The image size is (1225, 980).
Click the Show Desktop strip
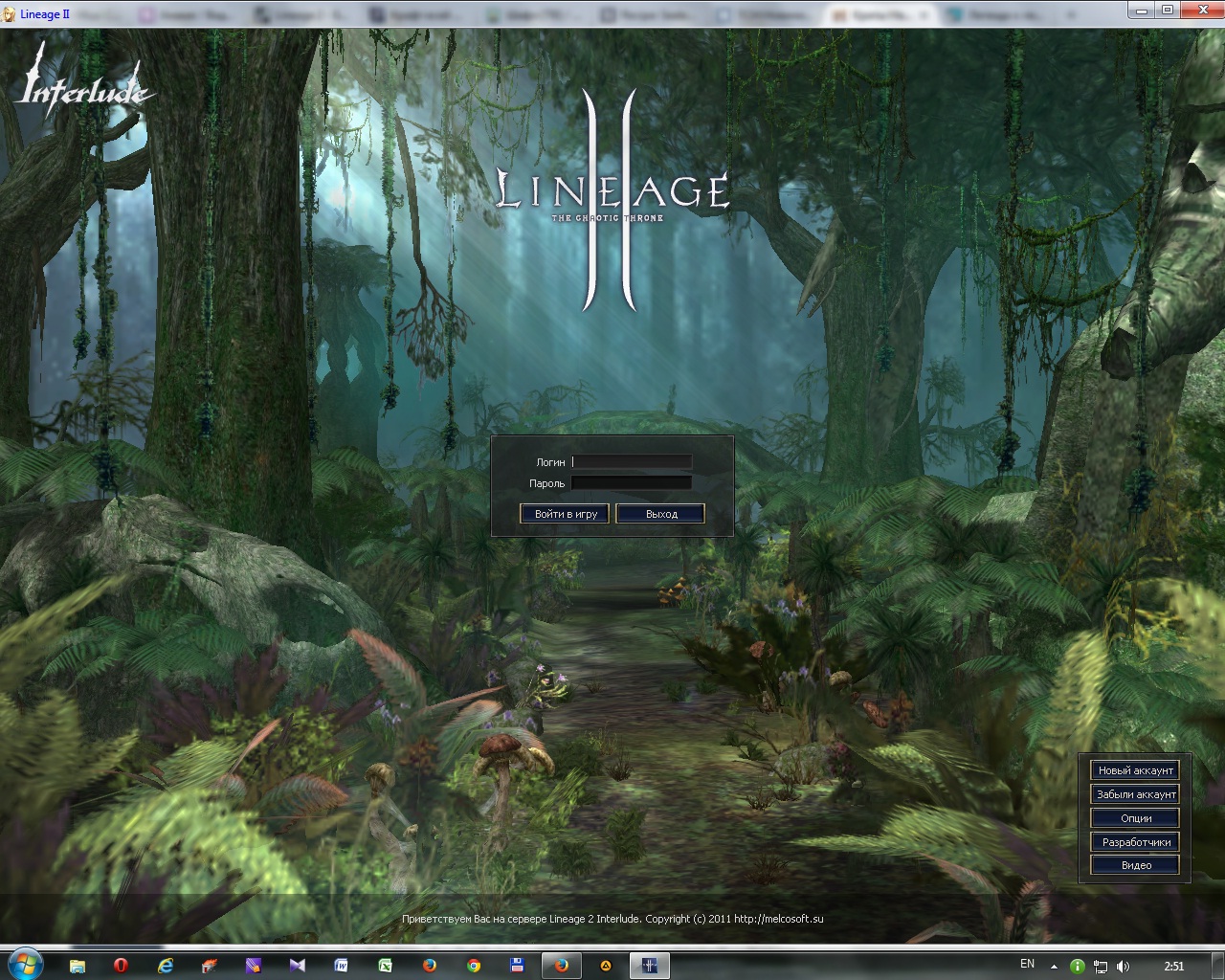1218,966
